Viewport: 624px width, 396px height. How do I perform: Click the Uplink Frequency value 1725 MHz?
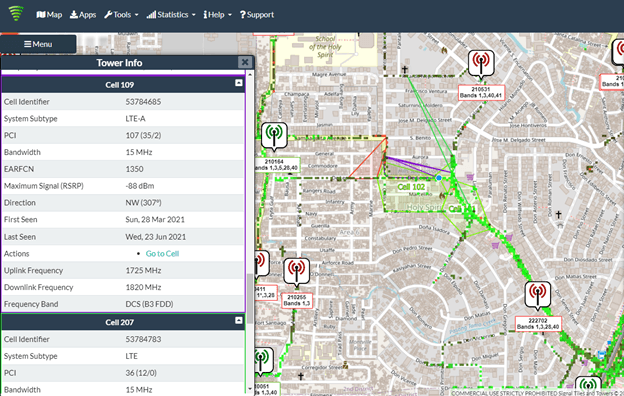point(143,271)
